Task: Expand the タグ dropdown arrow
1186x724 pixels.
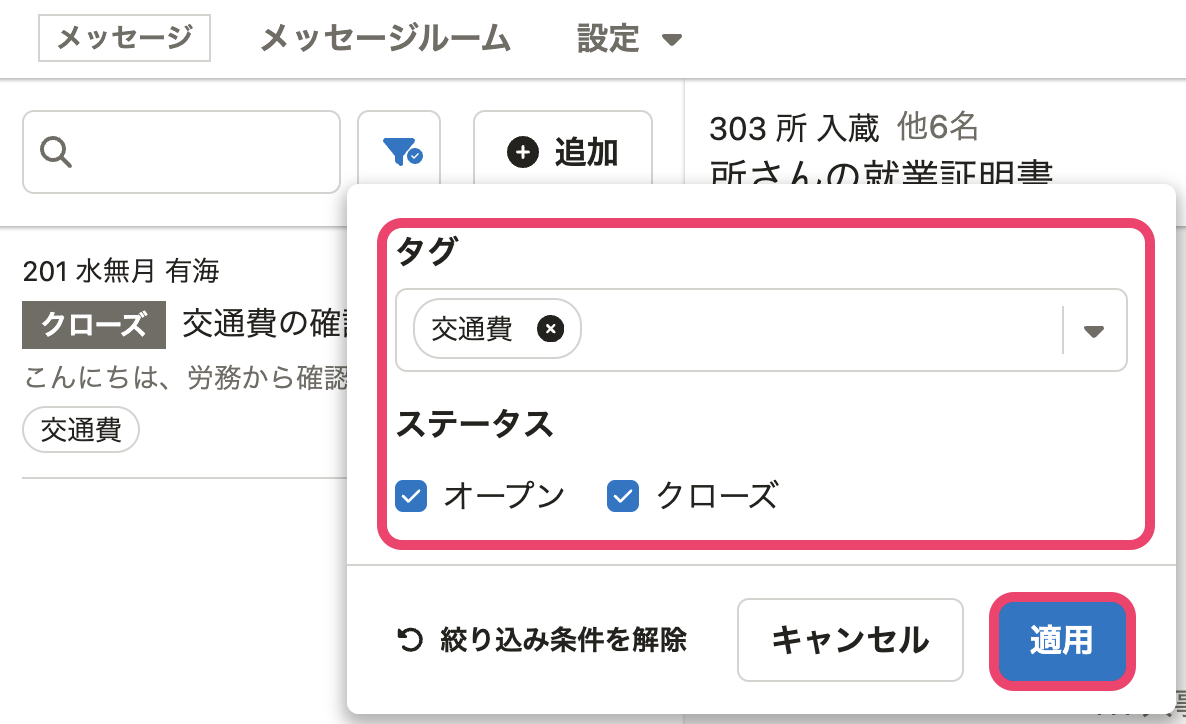Action: pos(1094,331)
